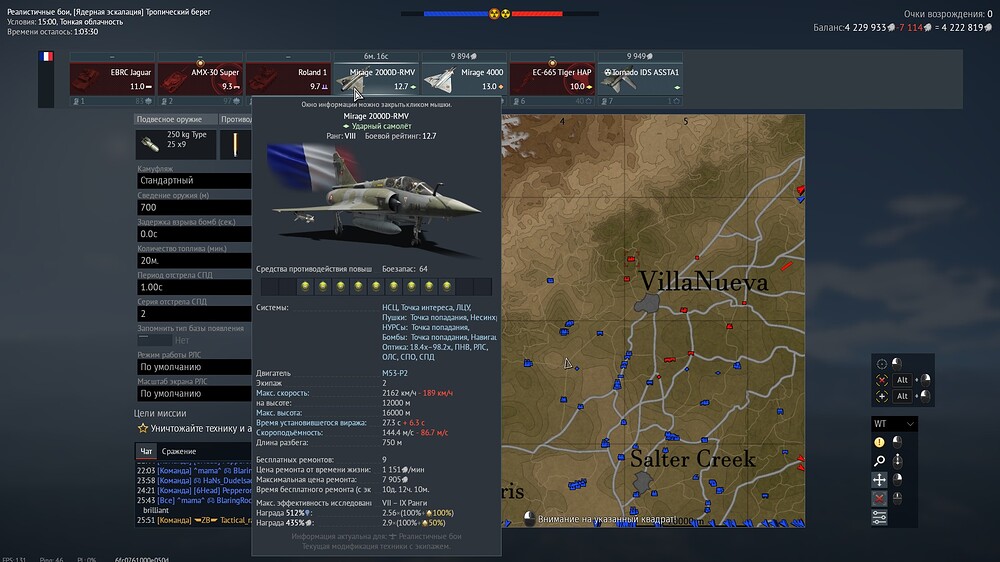Image resolution: width=1000 pixels, height=562 pixels.
Task: Open the bomb fuse delay dropdown 0.0с
Action: (x=194, y=234)
